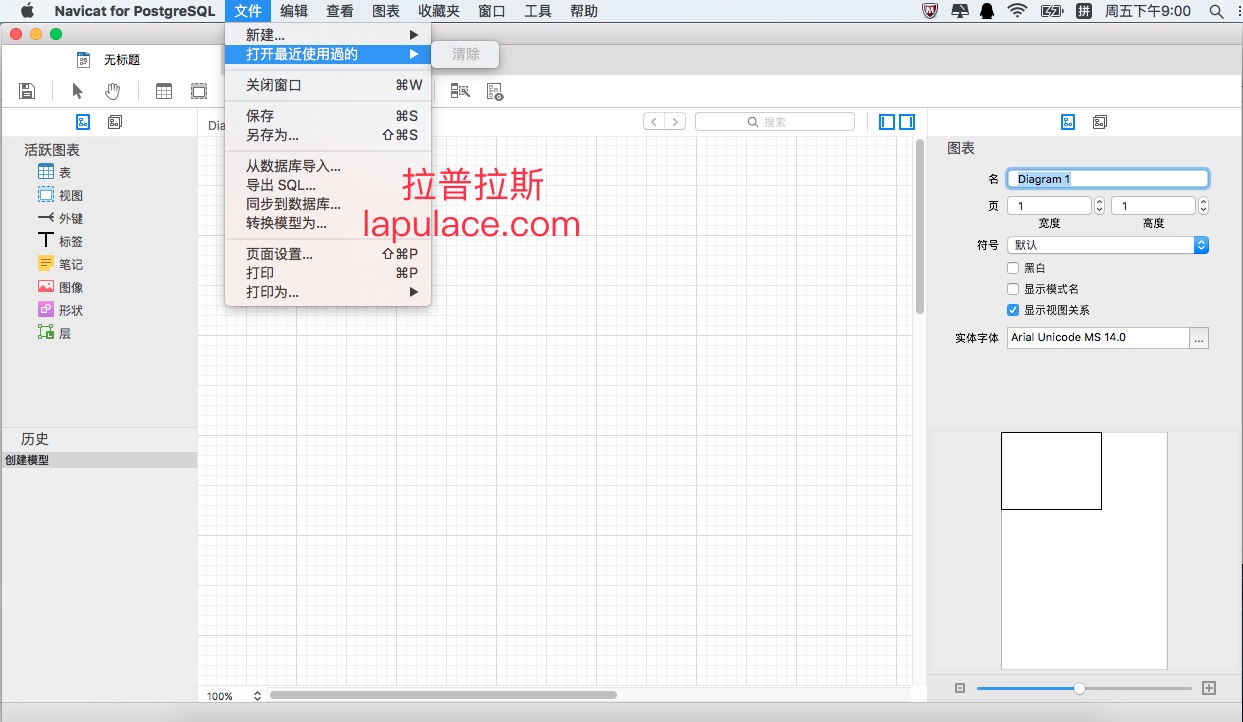Click the canvas vertical scrollbar
This screenshot has height=722, width=1243.
(x=920, y=226)
